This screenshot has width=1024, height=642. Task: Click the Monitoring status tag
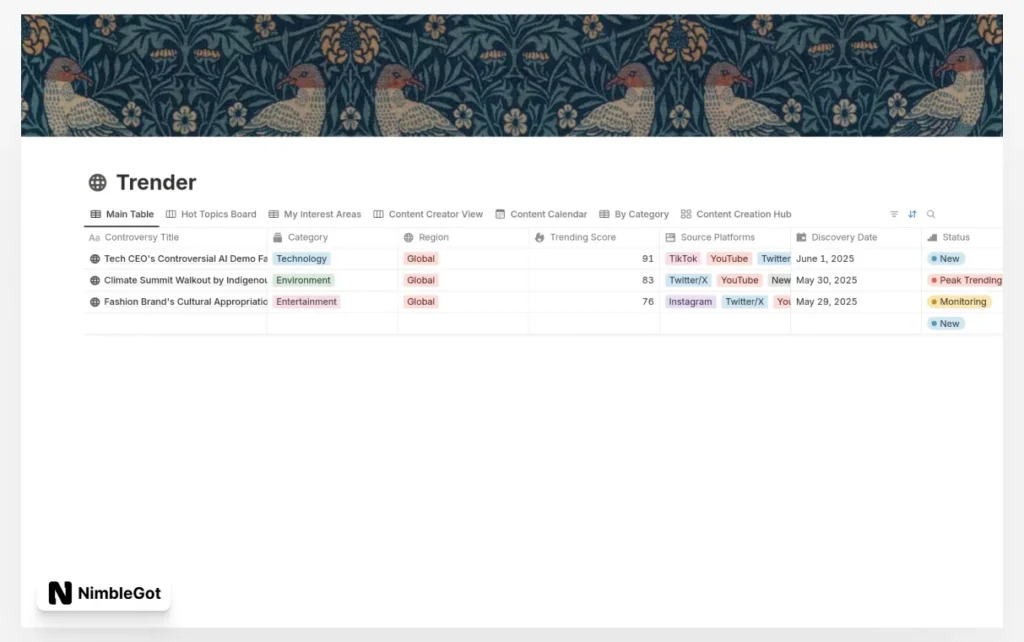point(959,302)
